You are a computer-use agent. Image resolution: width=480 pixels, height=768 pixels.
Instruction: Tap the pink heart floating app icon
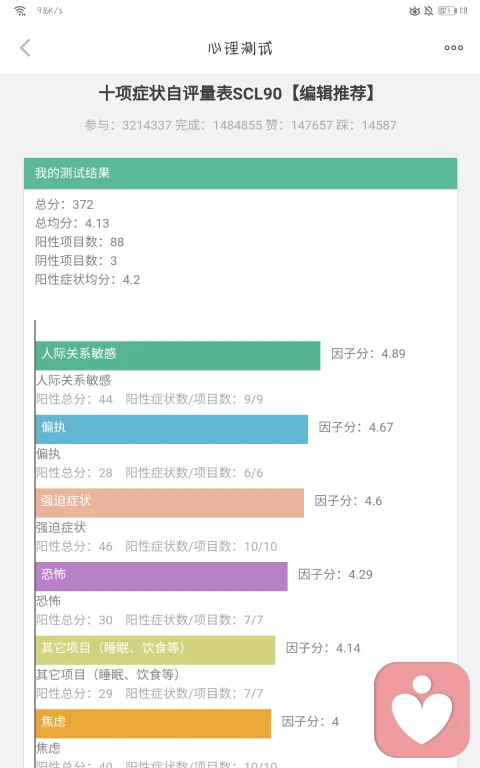(x=422, y=710)
